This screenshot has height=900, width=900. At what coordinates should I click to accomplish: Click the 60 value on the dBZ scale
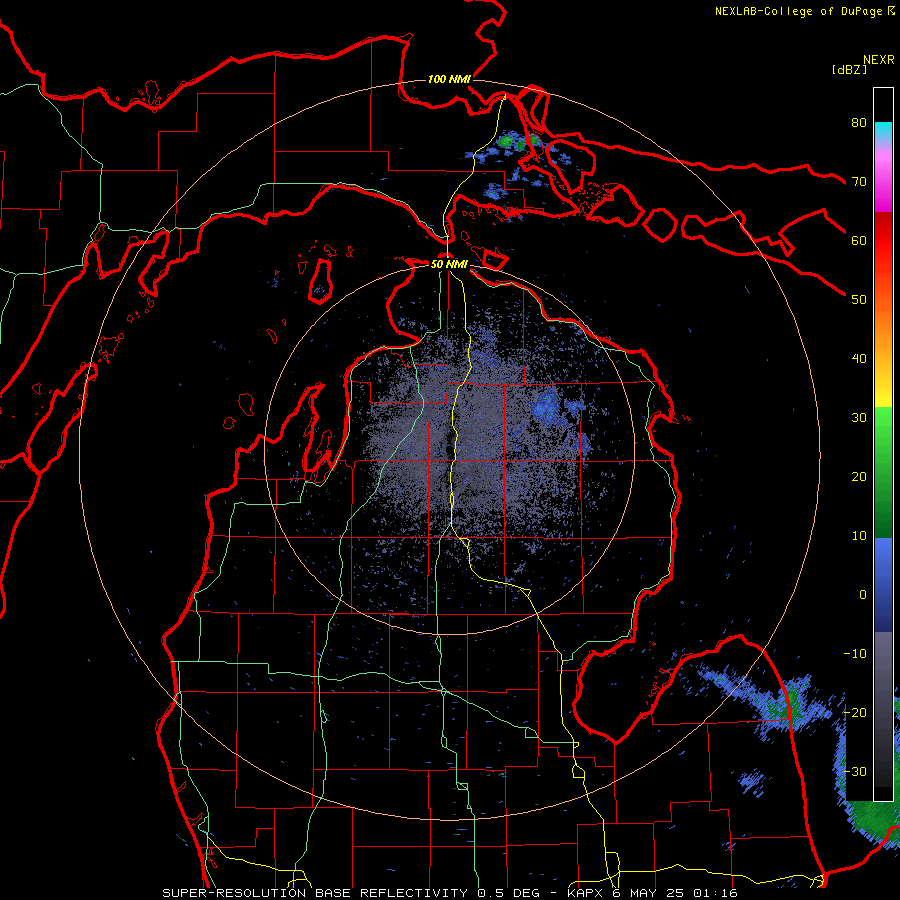(x=859, y=240)
